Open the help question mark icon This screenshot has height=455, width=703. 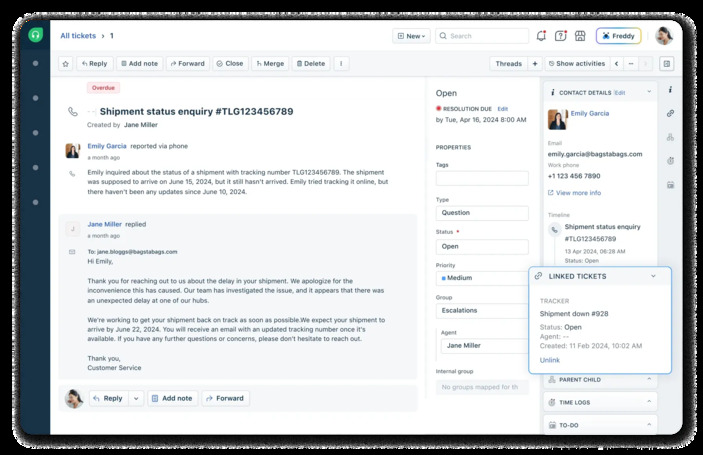tap(561, 36)
